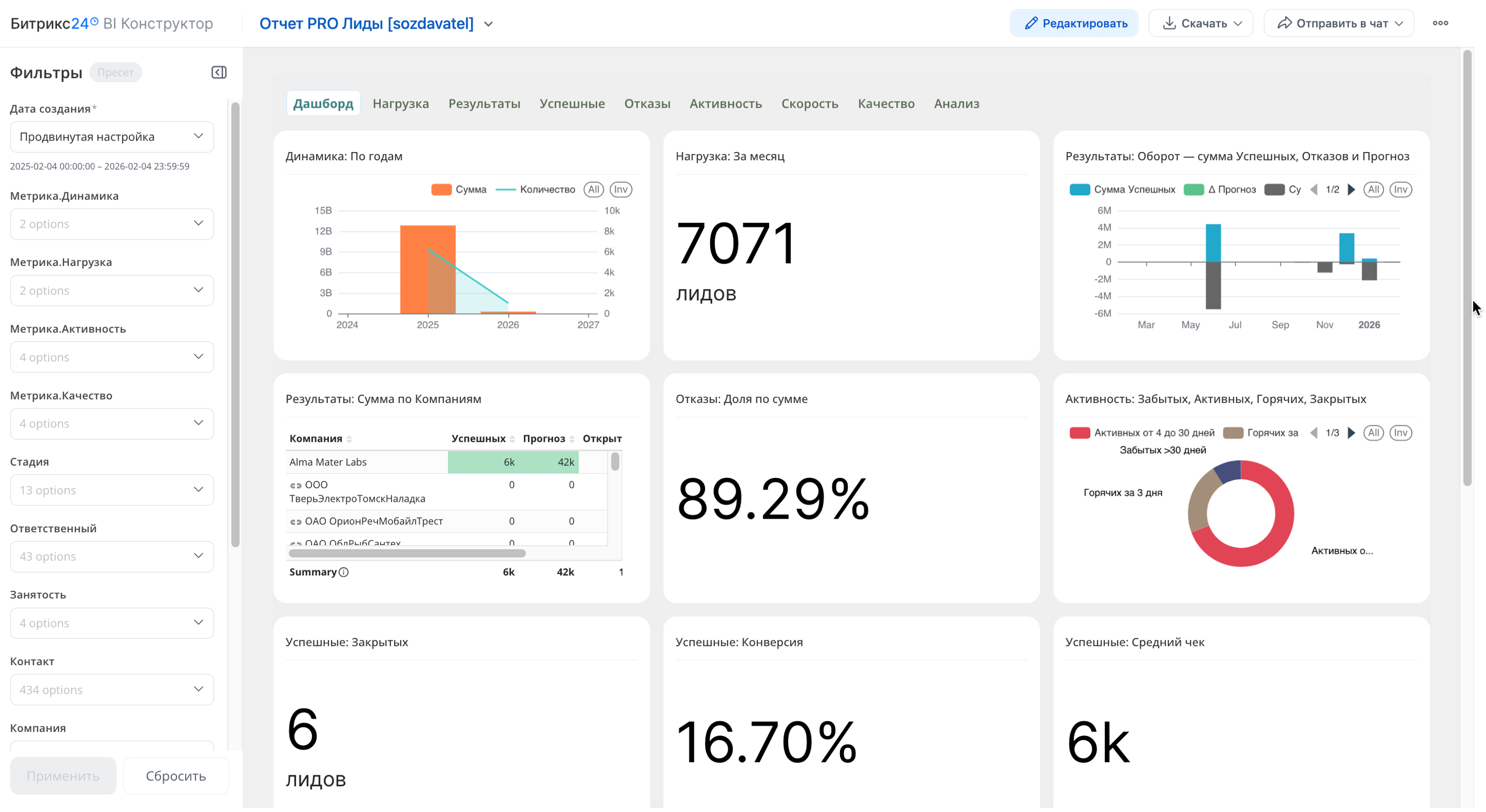This screenshot has width=1486, height=812.
Task: Click the Редактировать button
Action: click(1074, 23)
